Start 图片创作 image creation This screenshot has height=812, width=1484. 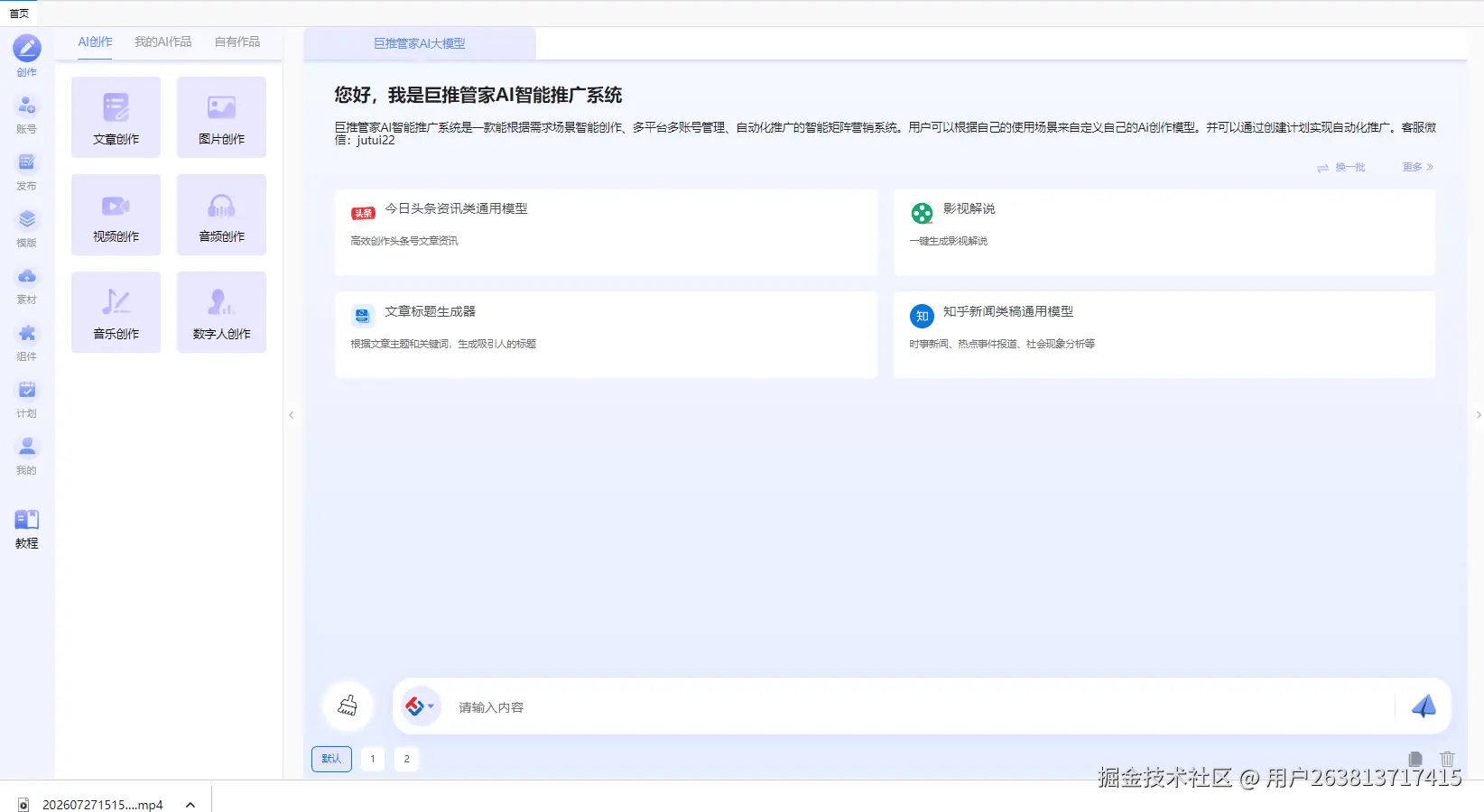tap(222, 117)
